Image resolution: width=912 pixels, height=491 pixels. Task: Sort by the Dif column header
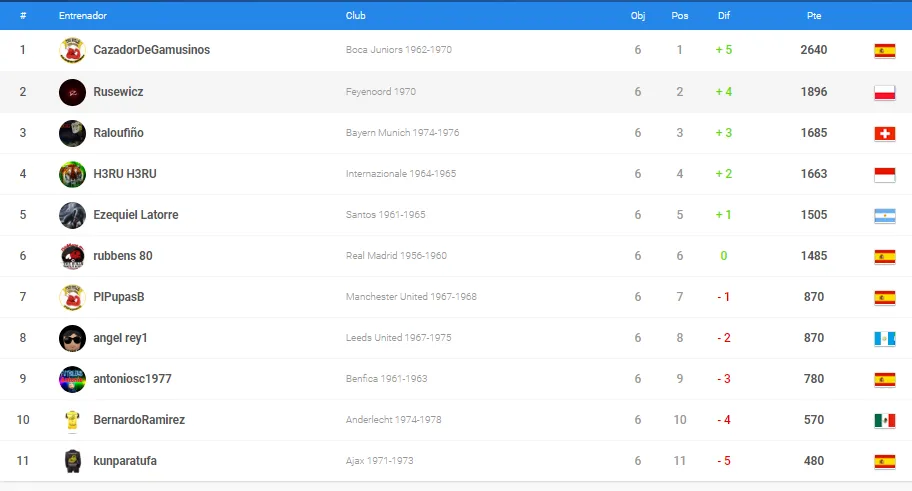(724, 16)
